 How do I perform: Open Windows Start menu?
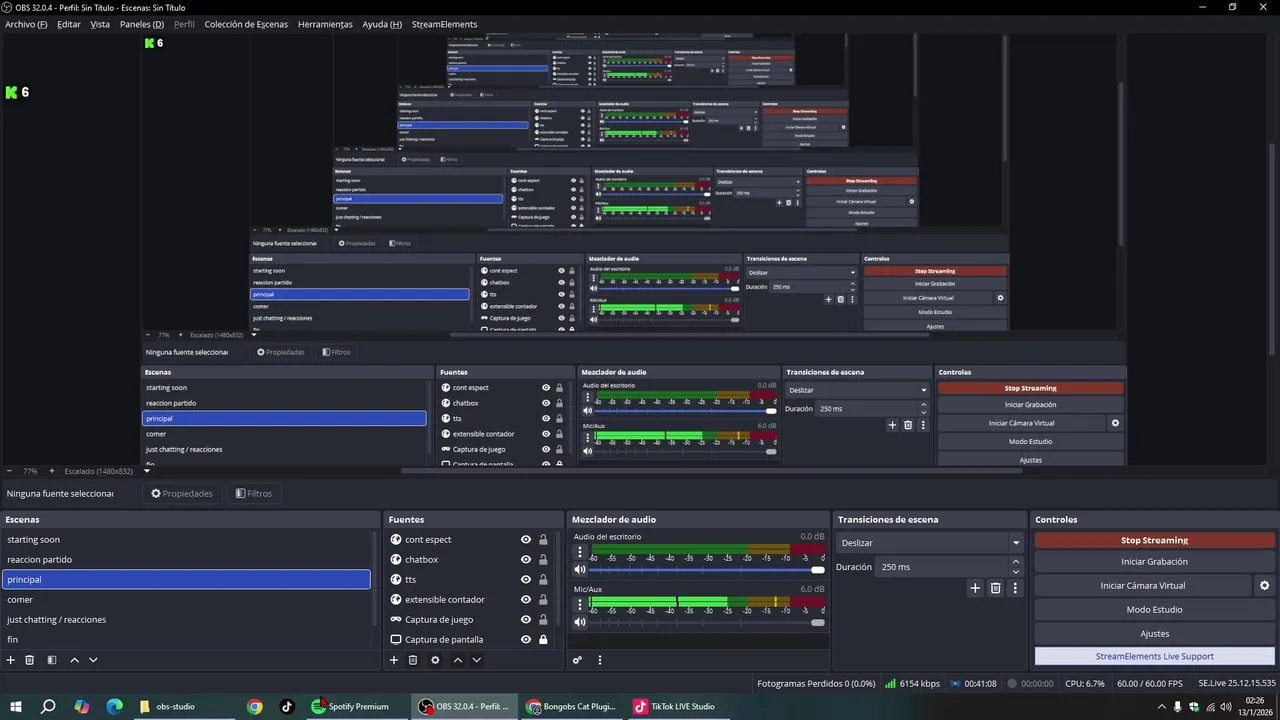[x=16, y=706]
